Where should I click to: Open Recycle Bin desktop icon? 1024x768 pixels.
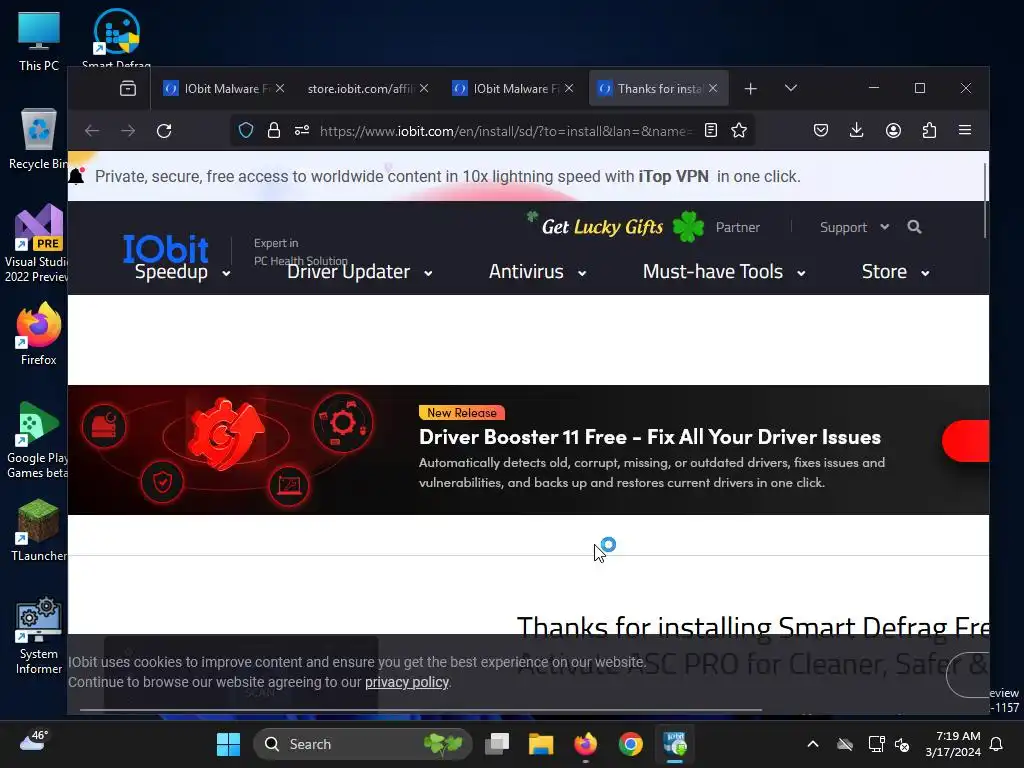coord(39,138)
